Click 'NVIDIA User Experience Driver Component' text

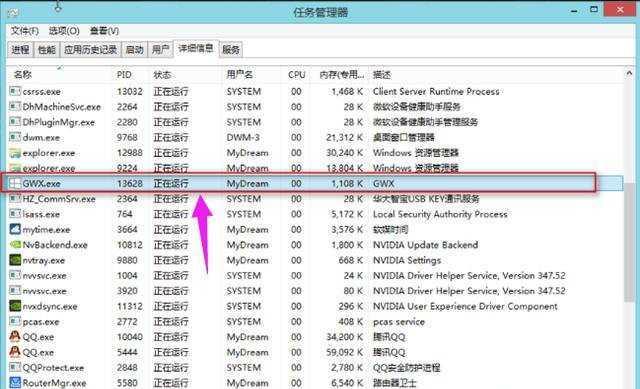pyautogui.click(x=465, y=307)
